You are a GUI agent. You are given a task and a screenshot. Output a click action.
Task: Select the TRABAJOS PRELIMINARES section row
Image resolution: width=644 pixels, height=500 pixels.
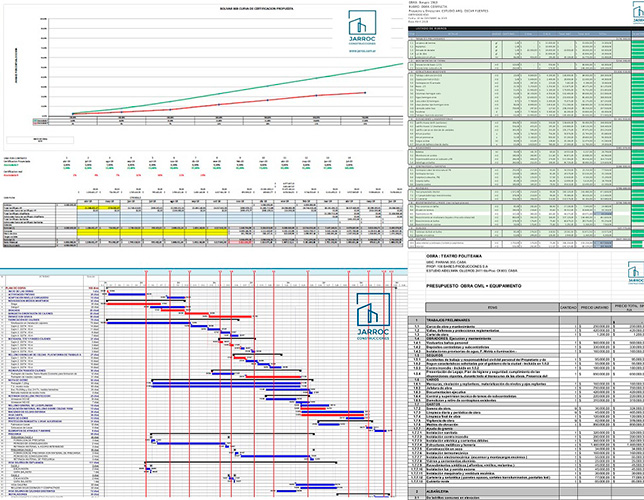coord(460,318)
